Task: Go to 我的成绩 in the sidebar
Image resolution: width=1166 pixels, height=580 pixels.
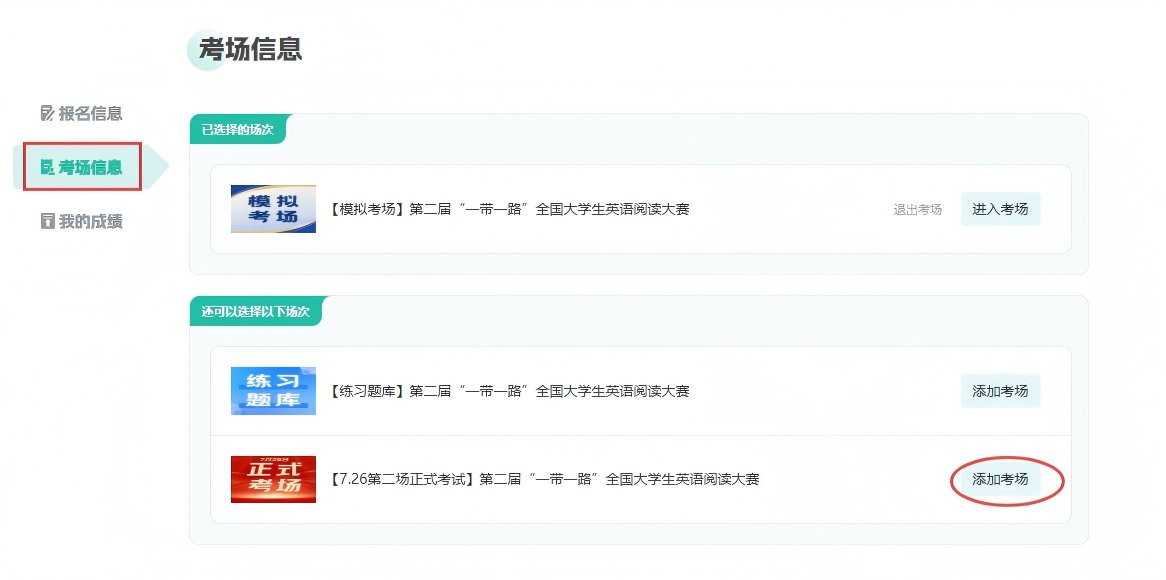Action: (90, 221)
